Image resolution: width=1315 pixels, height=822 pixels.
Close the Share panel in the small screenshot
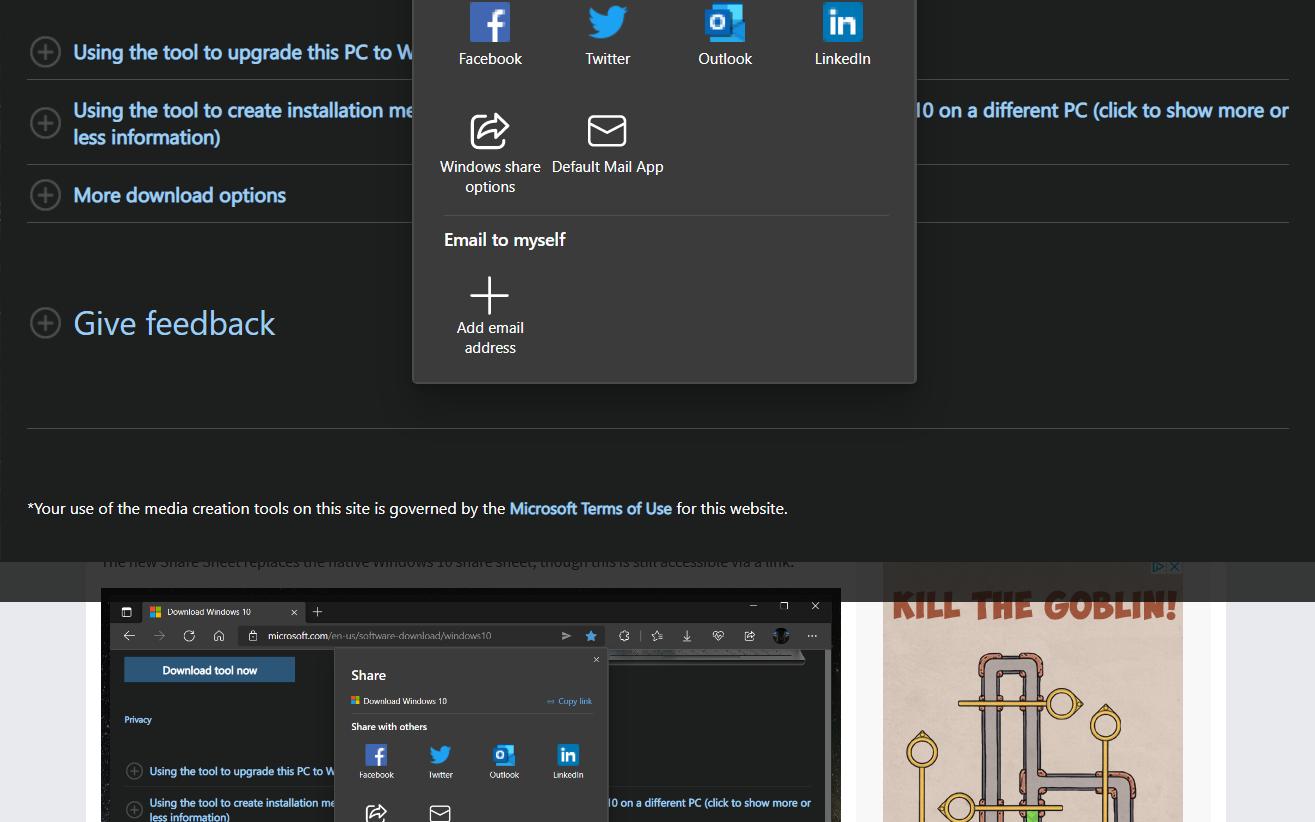pos(596,659)
